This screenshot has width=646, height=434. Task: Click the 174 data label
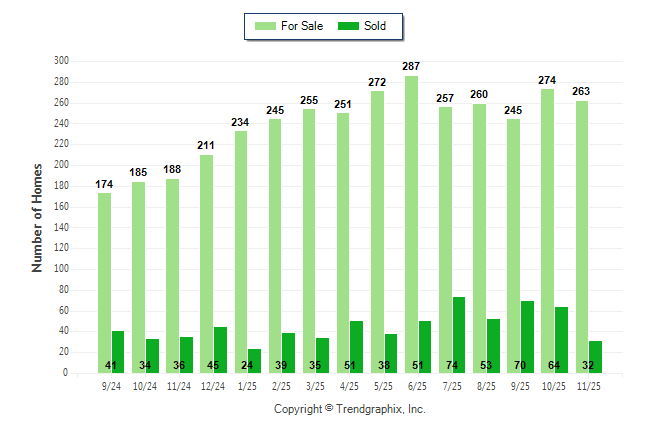click(105, 183)
